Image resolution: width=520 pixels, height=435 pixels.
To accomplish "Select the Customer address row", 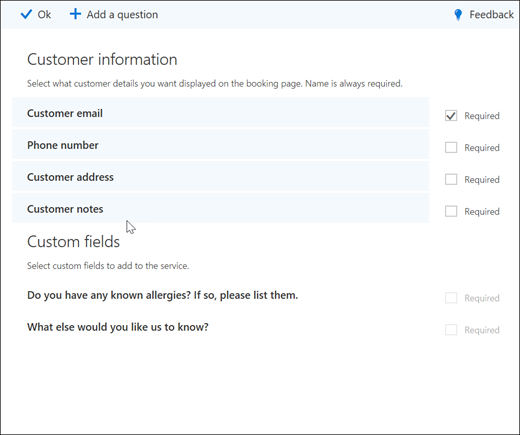I will pyautogui.click(x=221, y=176).
